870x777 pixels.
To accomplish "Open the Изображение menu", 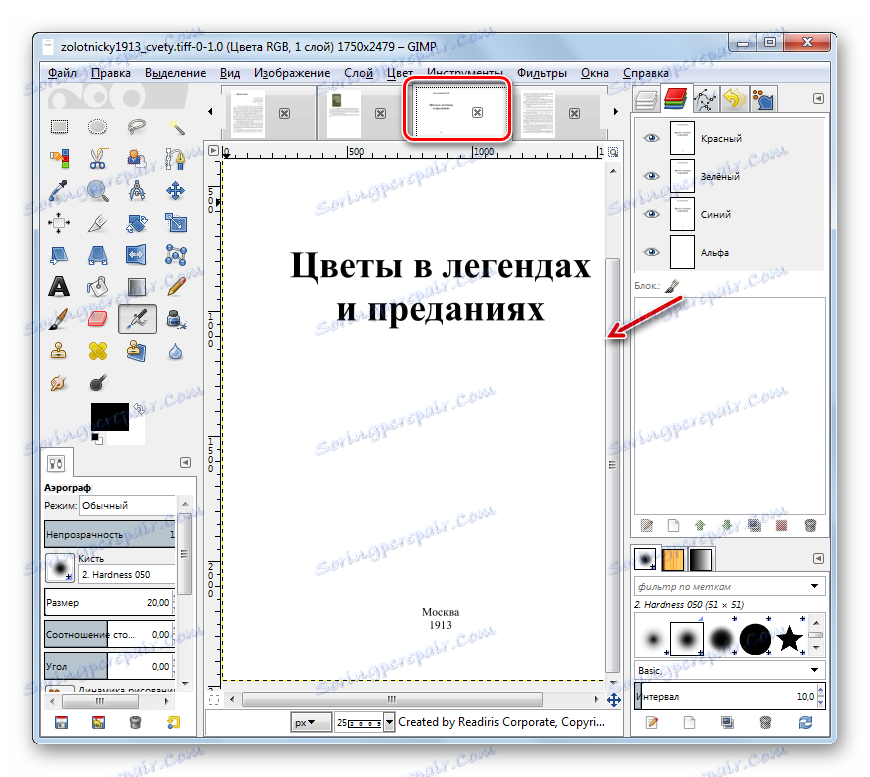I will coord(292,73).
